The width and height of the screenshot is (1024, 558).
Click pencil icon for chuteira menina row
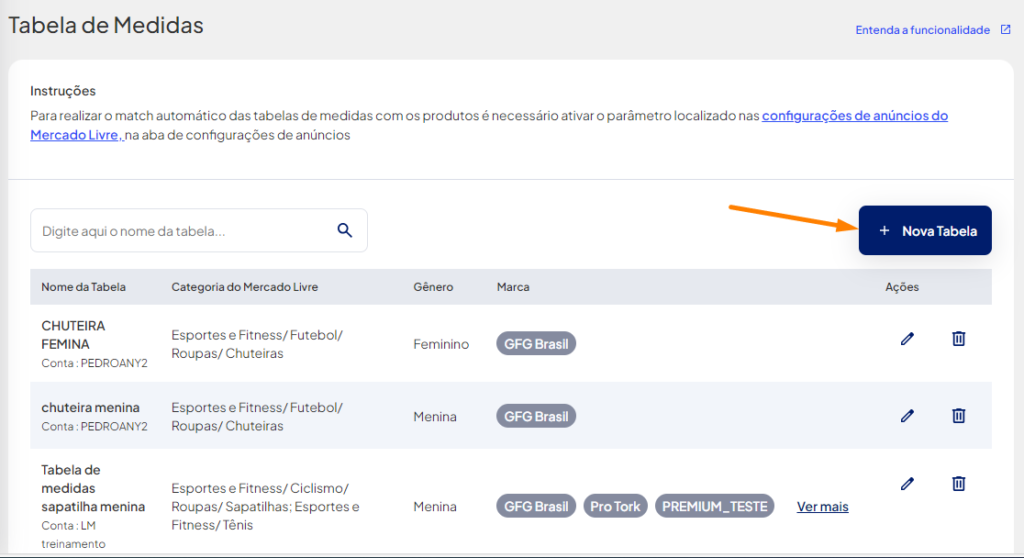[x=907, y=416]
